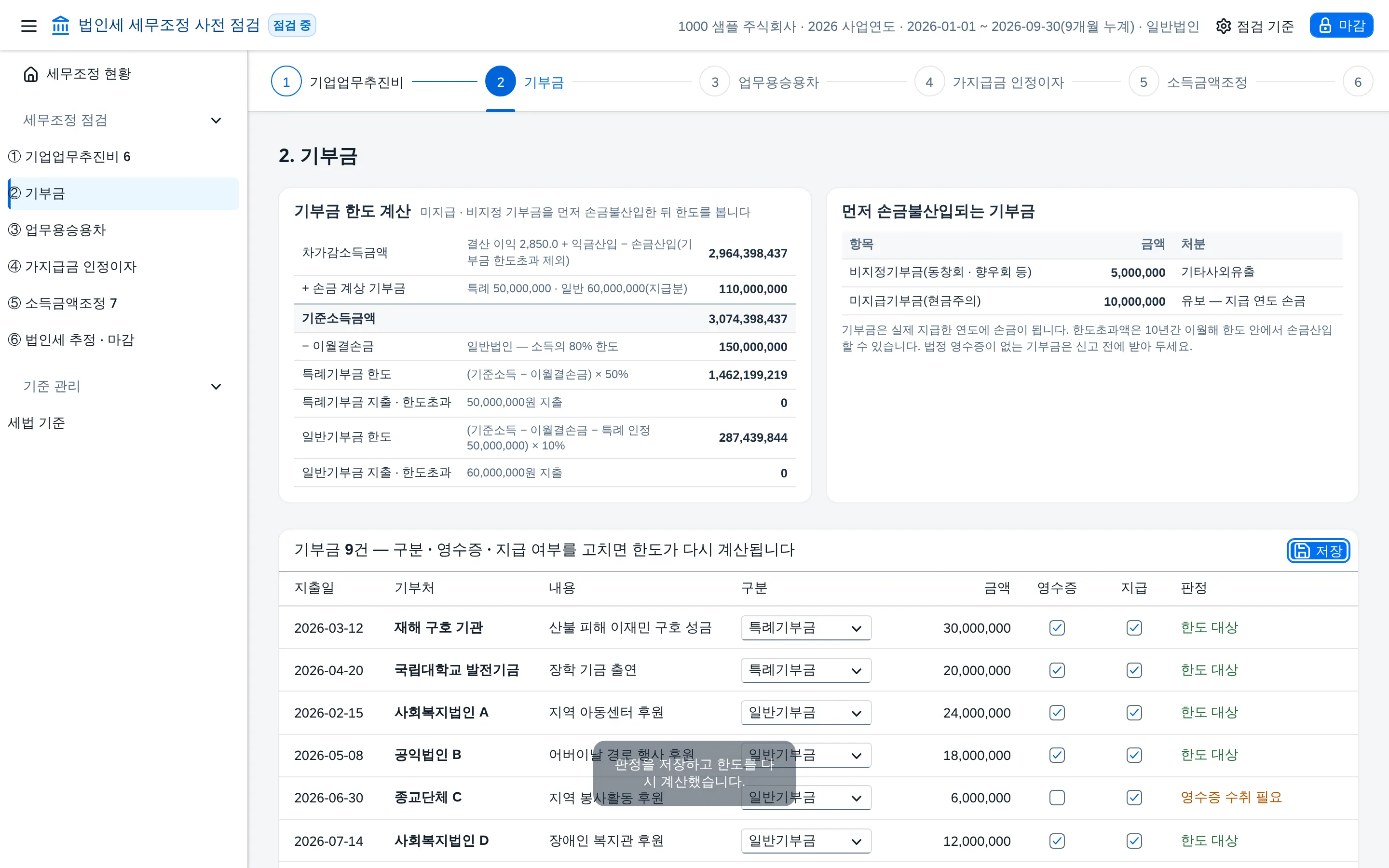Select the active ② 기부금 sidebar item
Image resolution: width=1389 pixels, height=868 pixels.
123,193
